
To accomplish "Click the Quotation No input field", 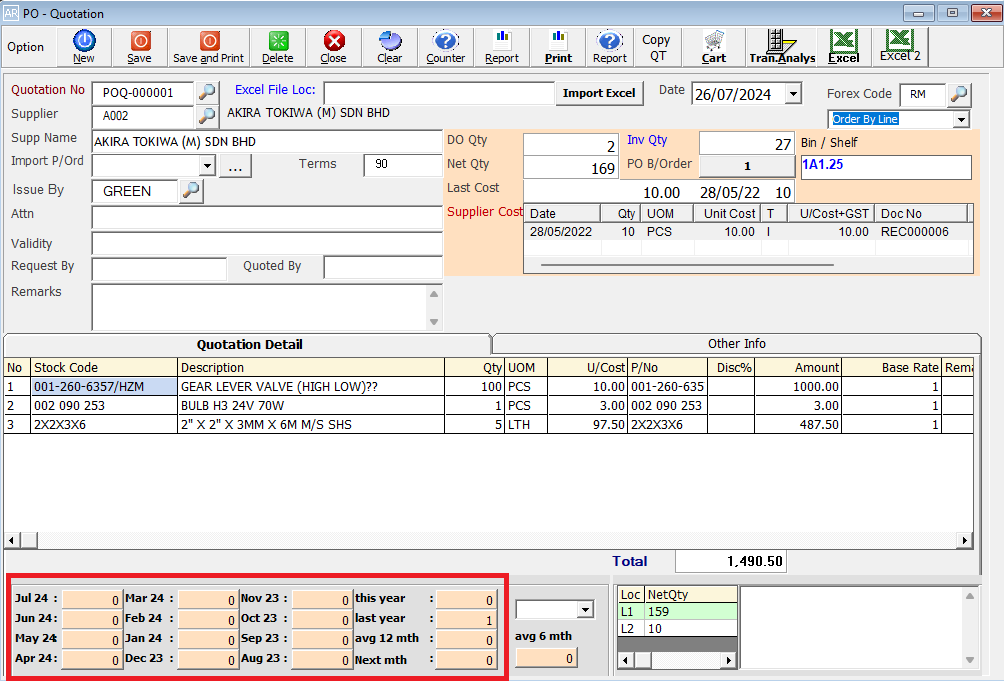I will coord(143,93).
